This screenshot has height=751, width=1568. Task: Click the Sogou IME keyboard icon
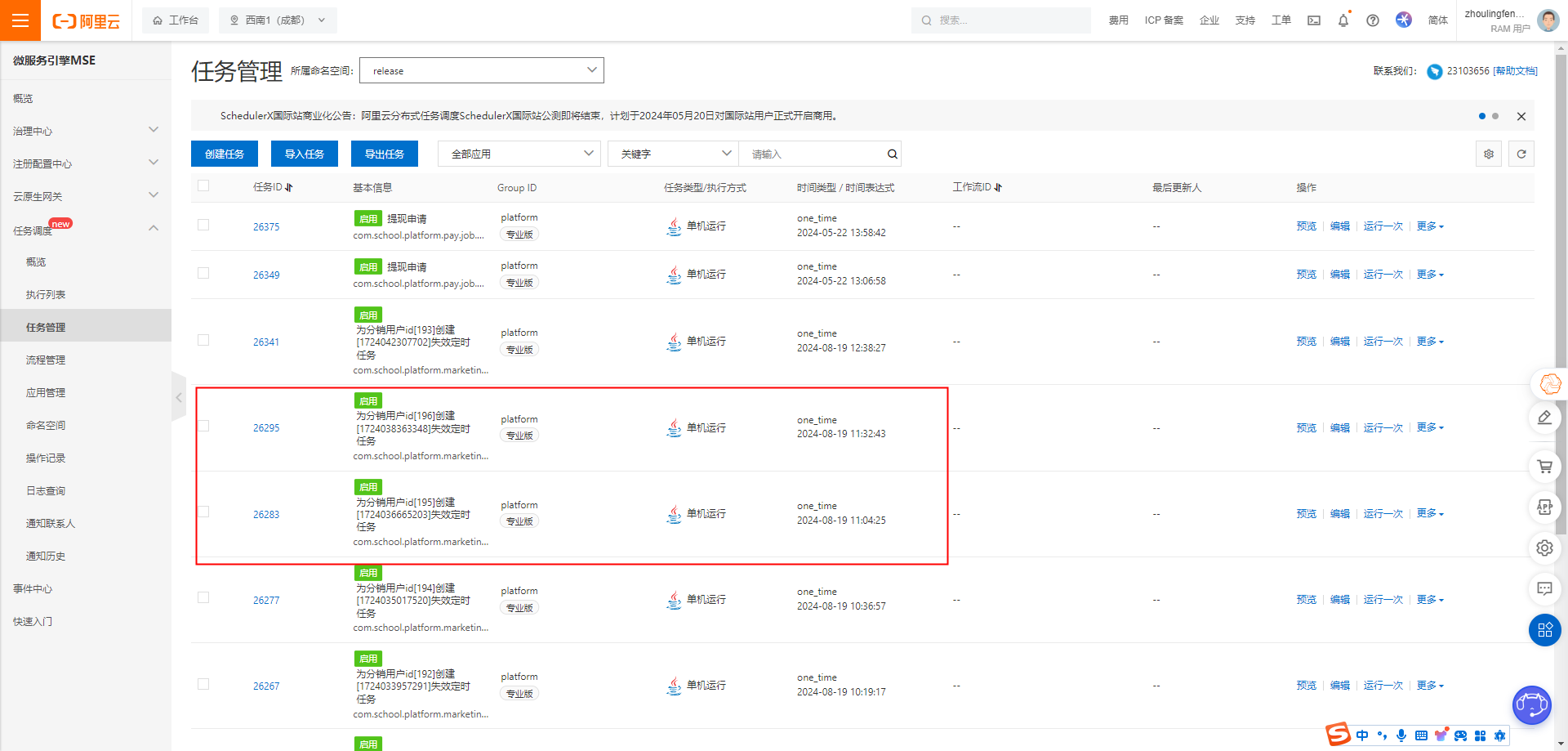1421,735
